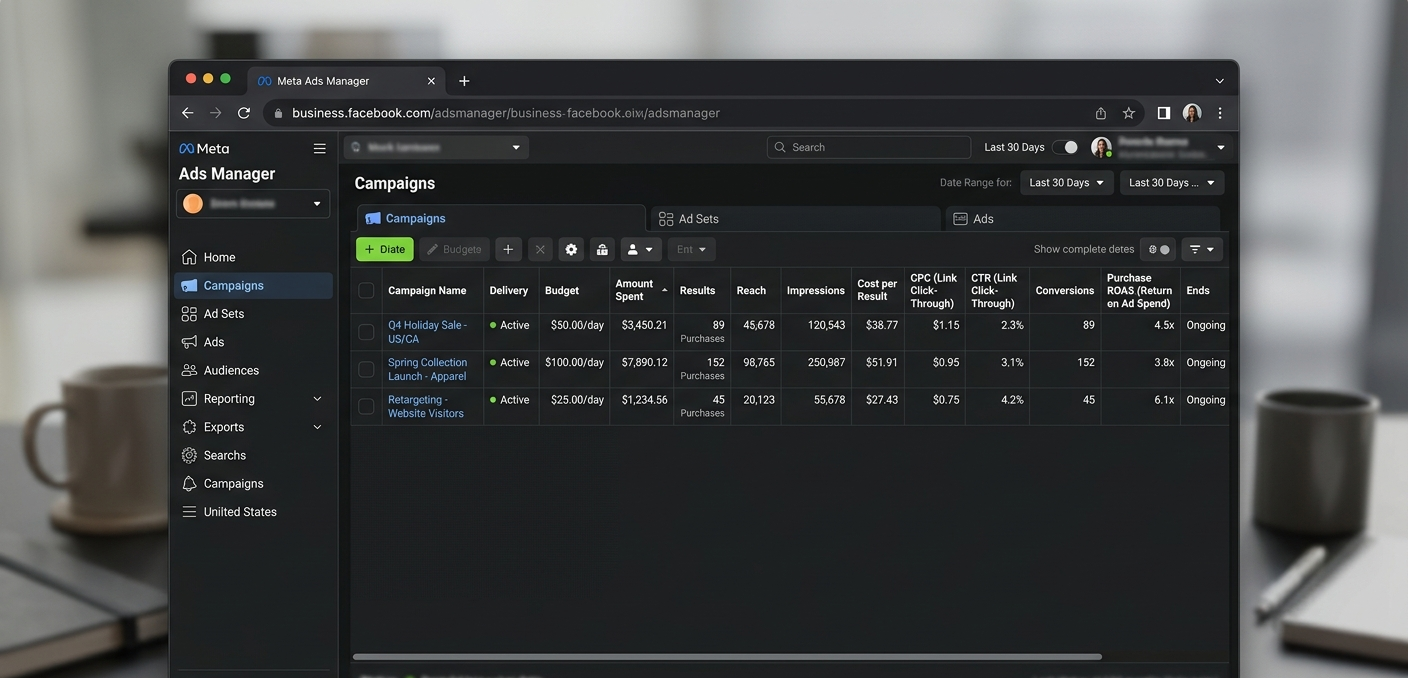The image size is (1408, 678).
Task: Click the 6.1x ROAS value
Action: [x=1163, y=400]
